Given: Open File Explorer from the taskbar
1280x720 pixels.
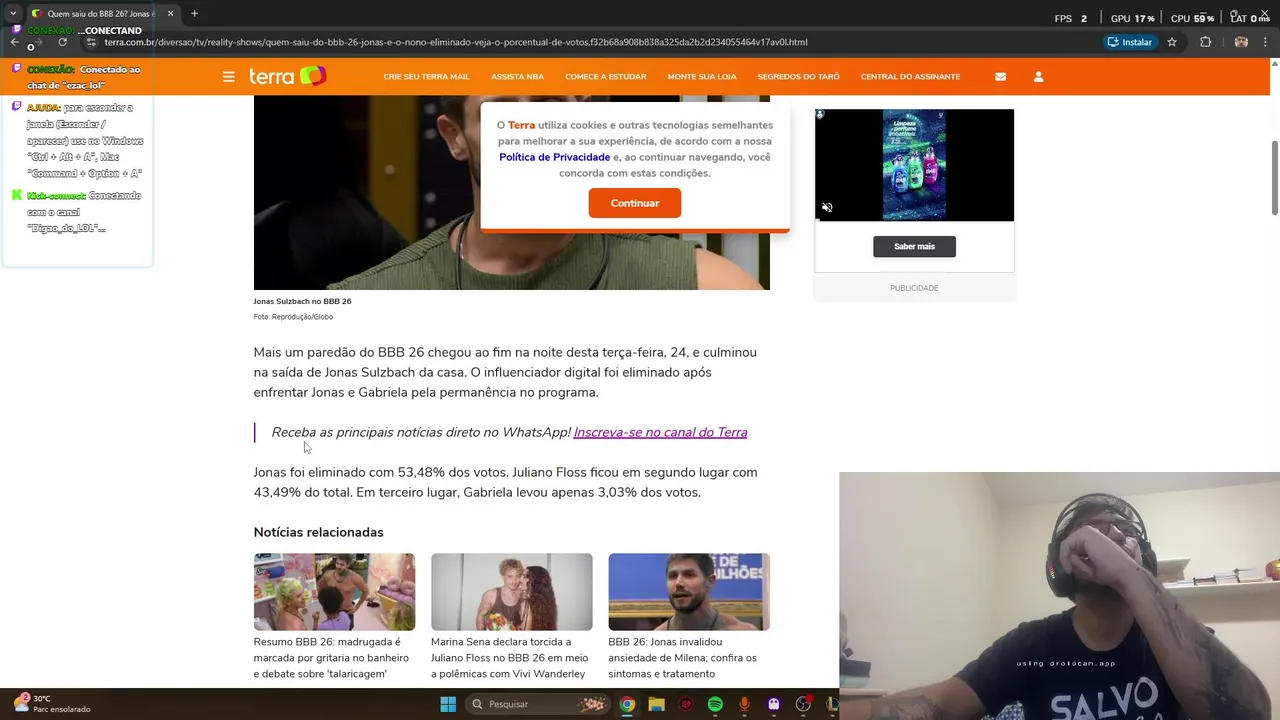Looking at the screenshot, I should point(656,704).
